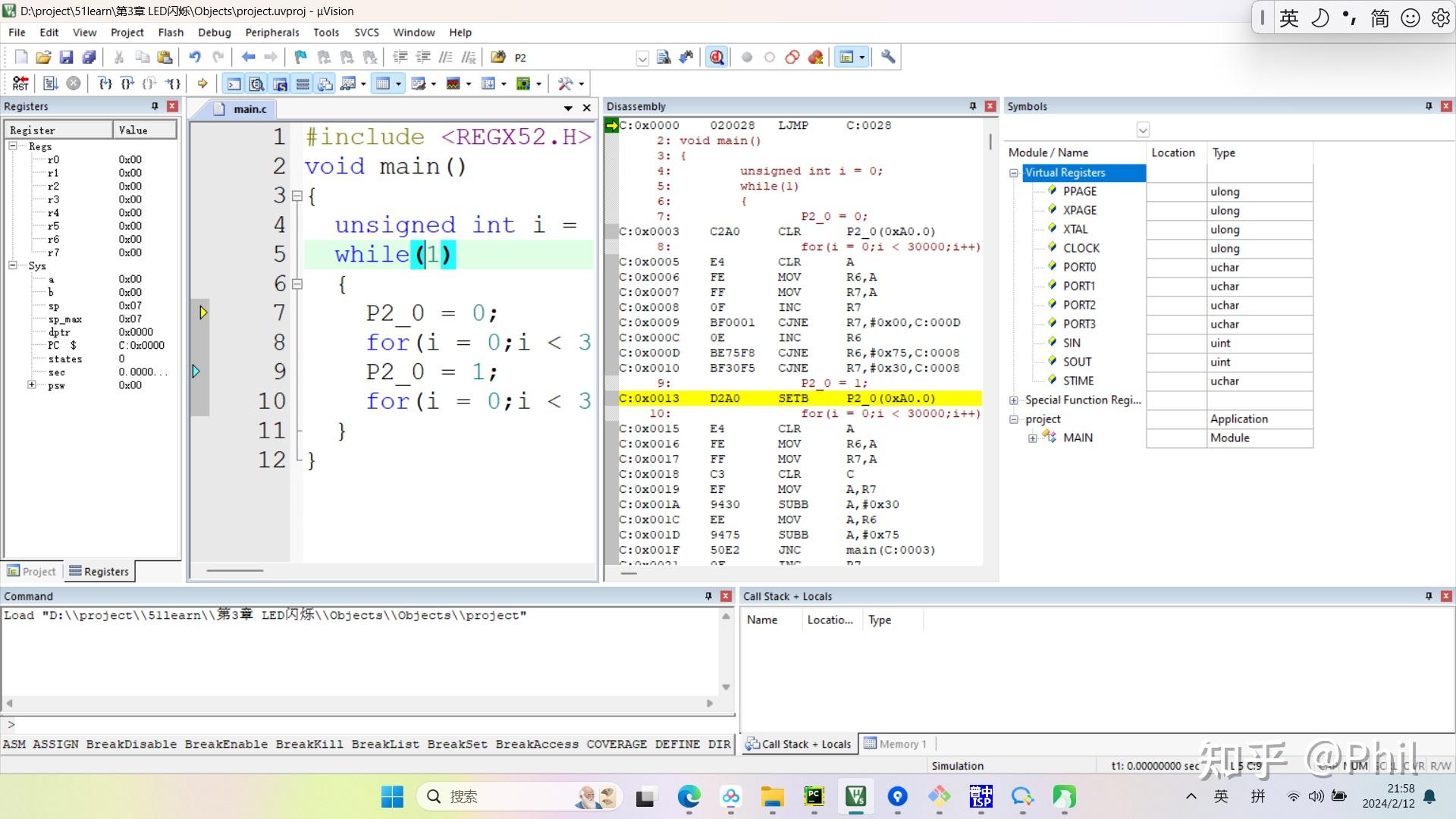The image size is (1456, 819).
Task: Click the Undo arrow icon
Action: point(195,57)
